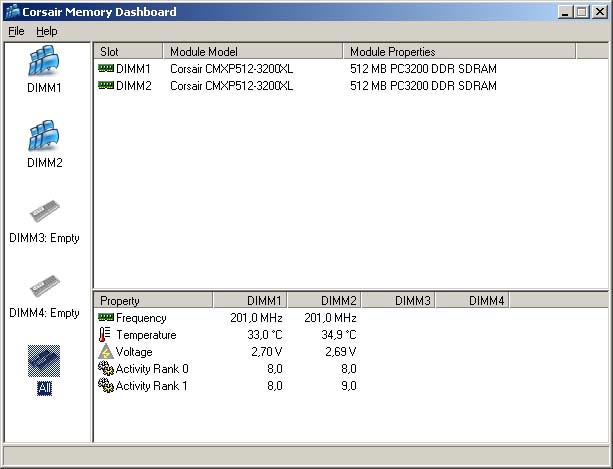Screen dimensions: 613x469
Task: Open the Help menu
Action: pyautogui.click(x=47, y=31)
